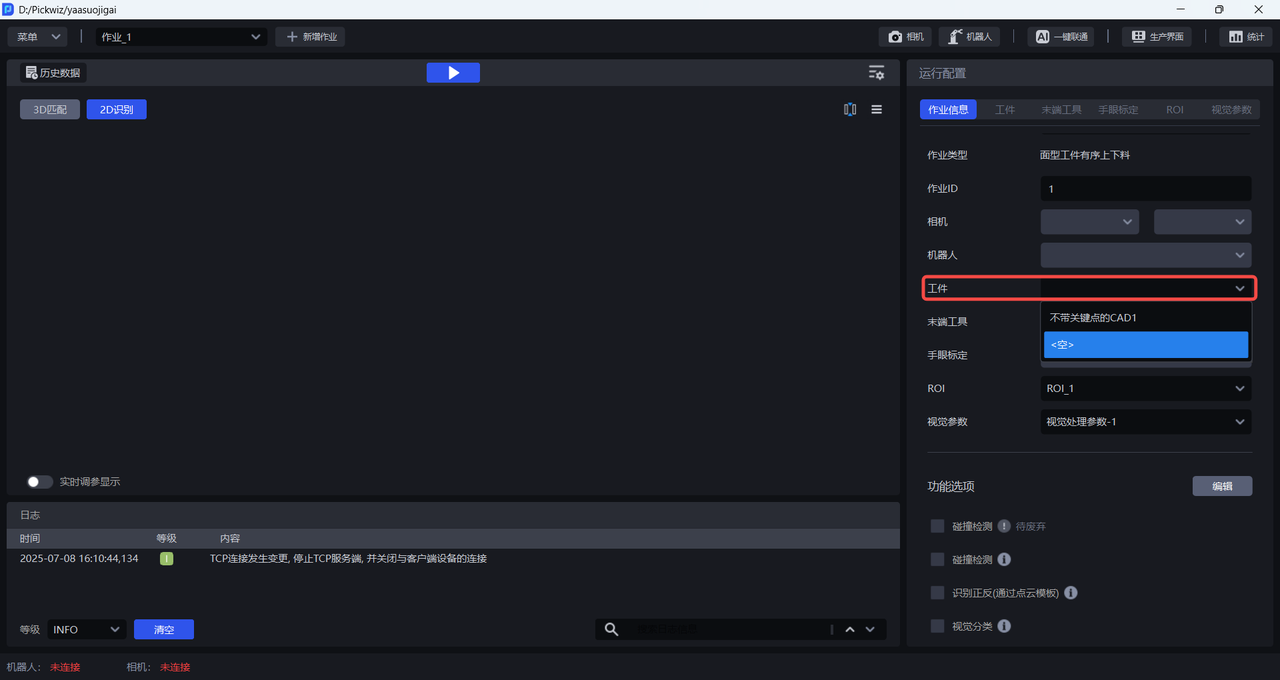Click the split-view icon in the viewer
This screenshot has height=680, width=1280.
click(850, 110)
